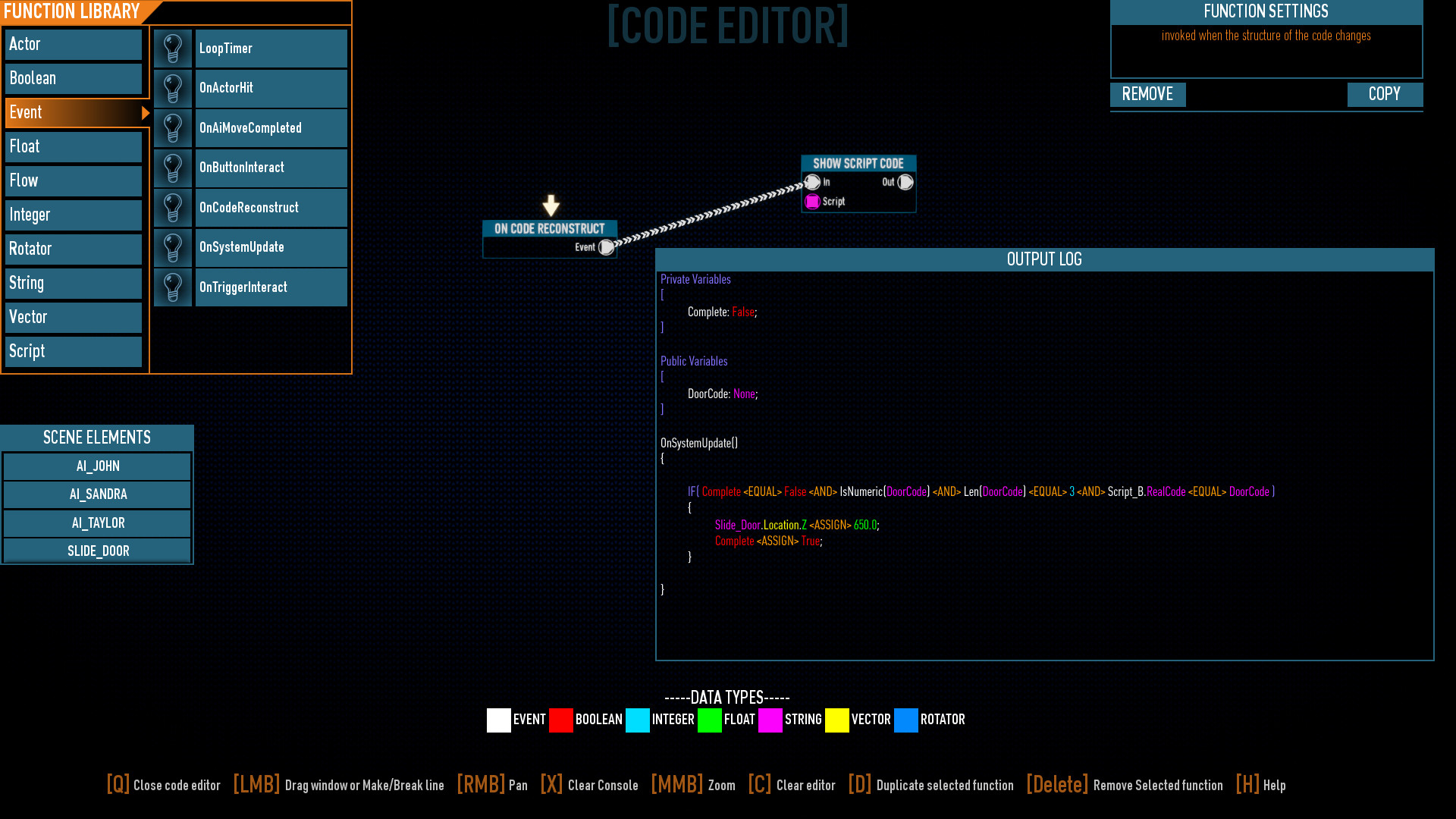Click the lightbulb icon beside LoopTimer
1456x819 pixels.
click(x=173, y=49)
